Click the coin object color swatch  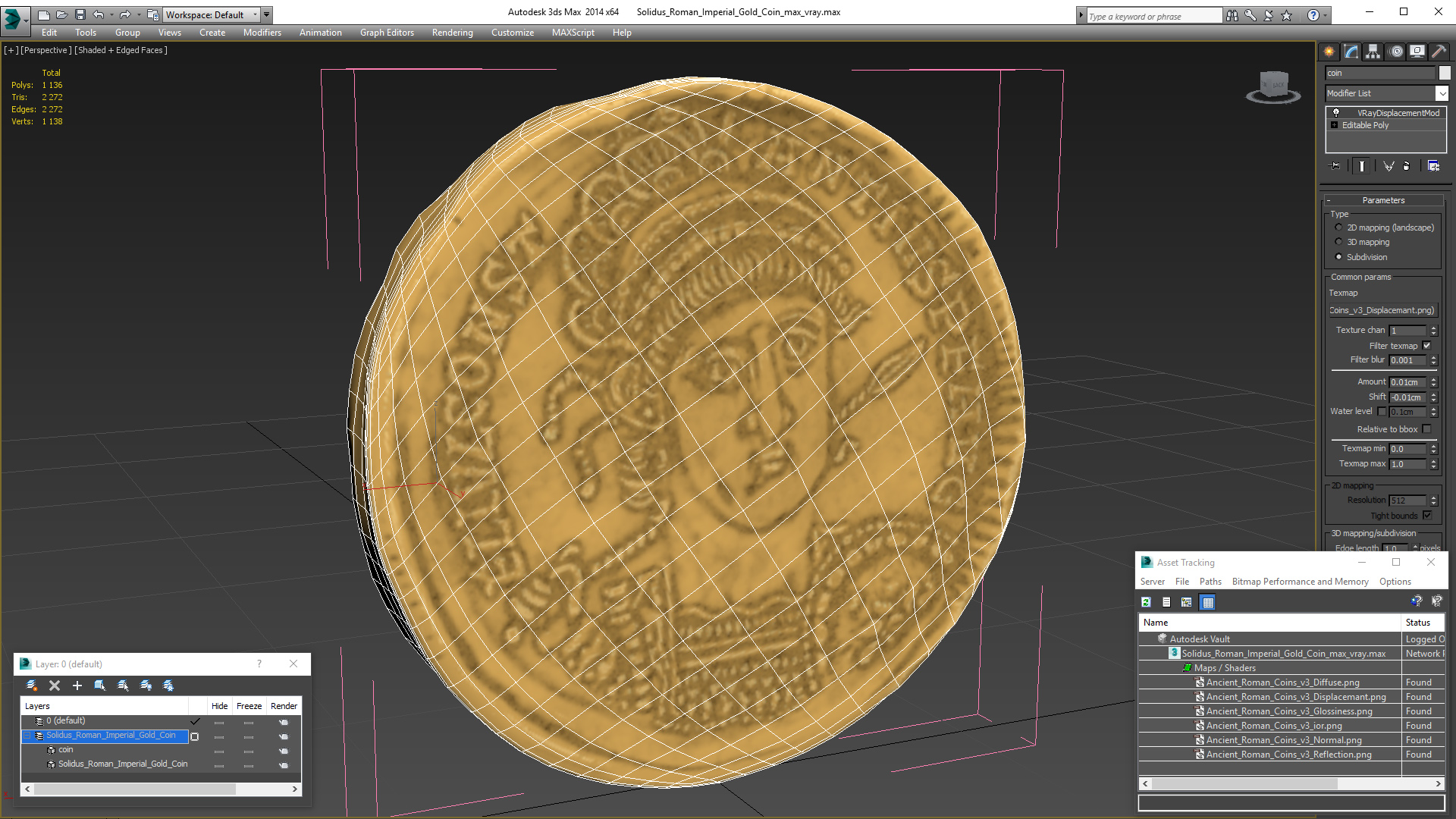[1445, 73]
